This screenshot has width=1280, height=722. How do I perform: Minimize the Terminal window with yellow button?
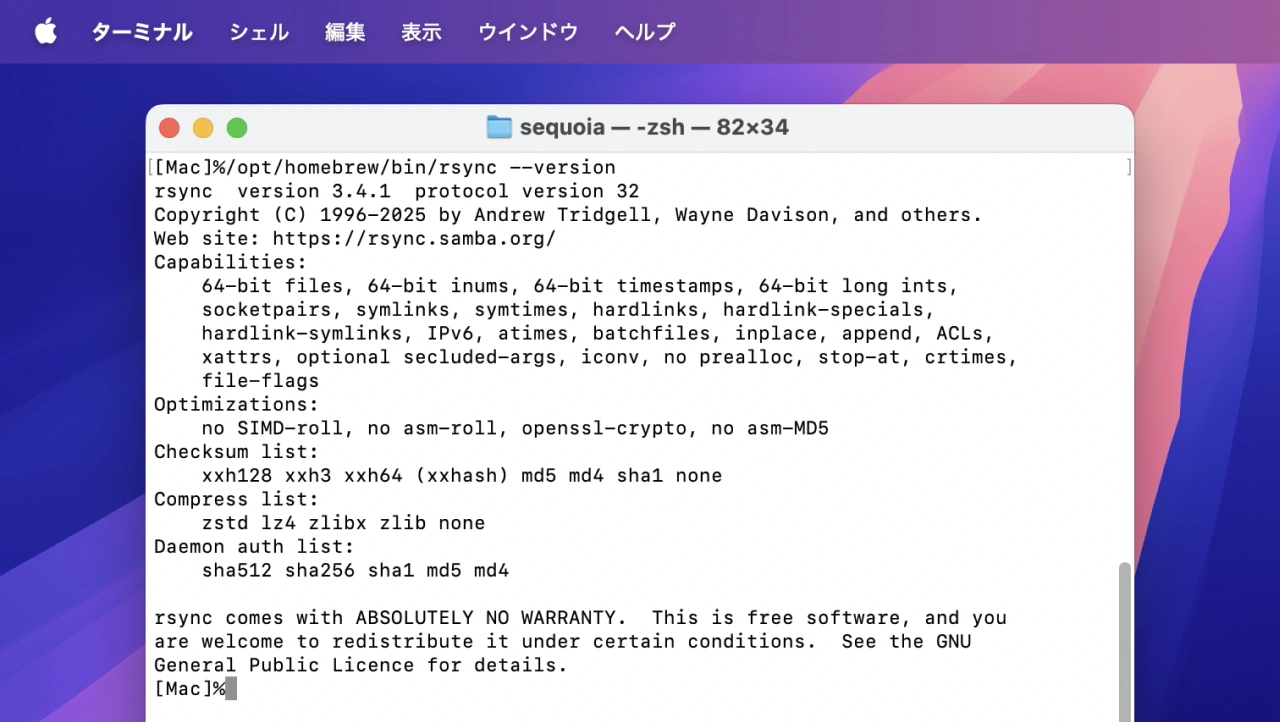203,128
